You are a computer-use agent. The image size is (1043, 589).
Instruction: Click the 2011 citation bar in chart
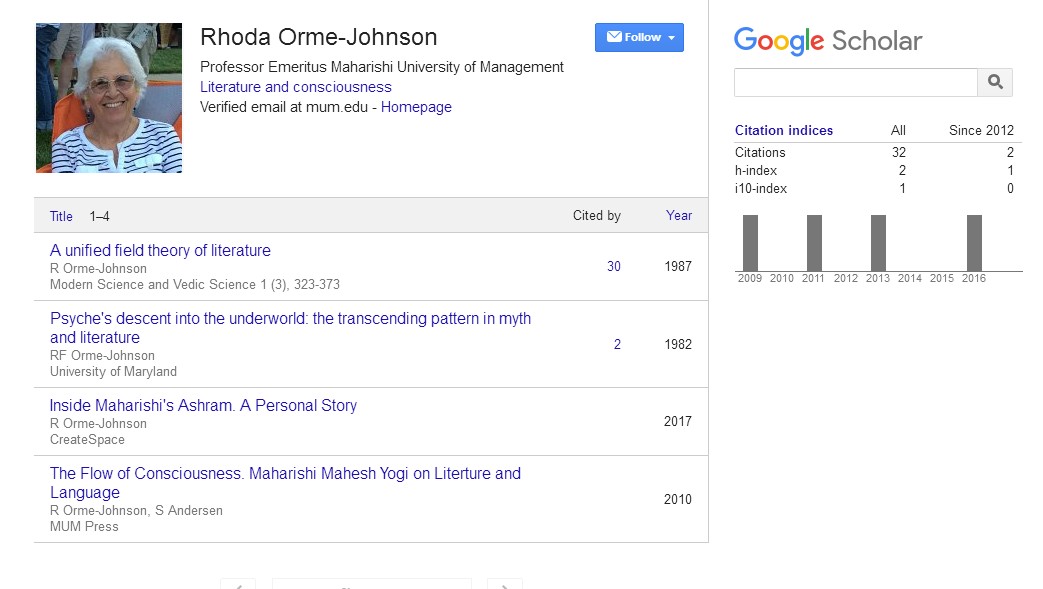pos(814,242)
